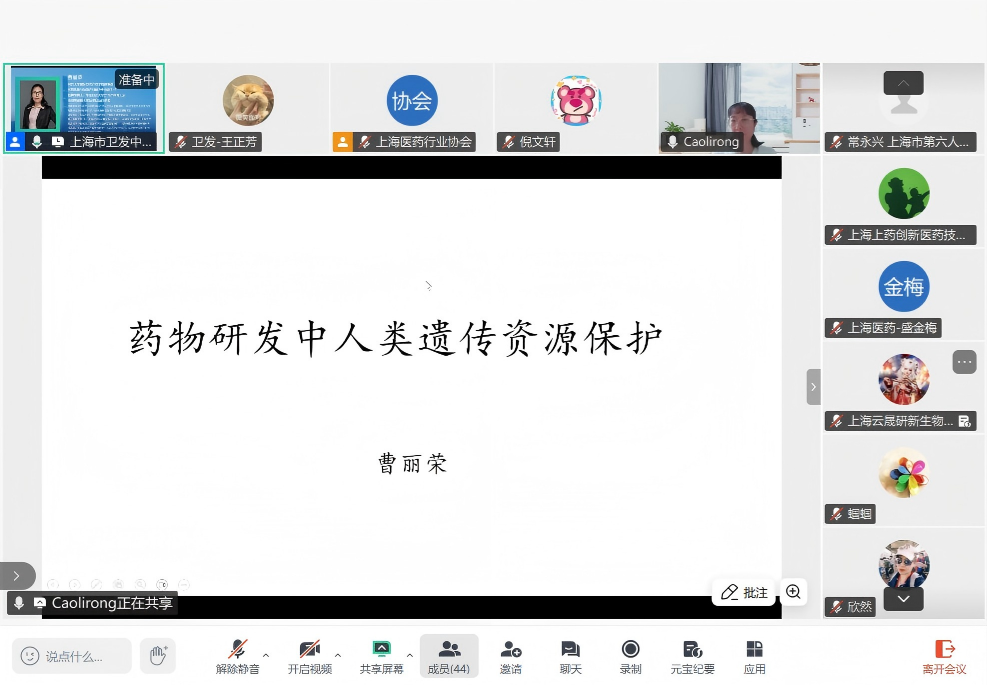Screen dimensions: 987x685
Task: Expand video options arrow next to 开启视频
Action: click(x=338, y=655)
